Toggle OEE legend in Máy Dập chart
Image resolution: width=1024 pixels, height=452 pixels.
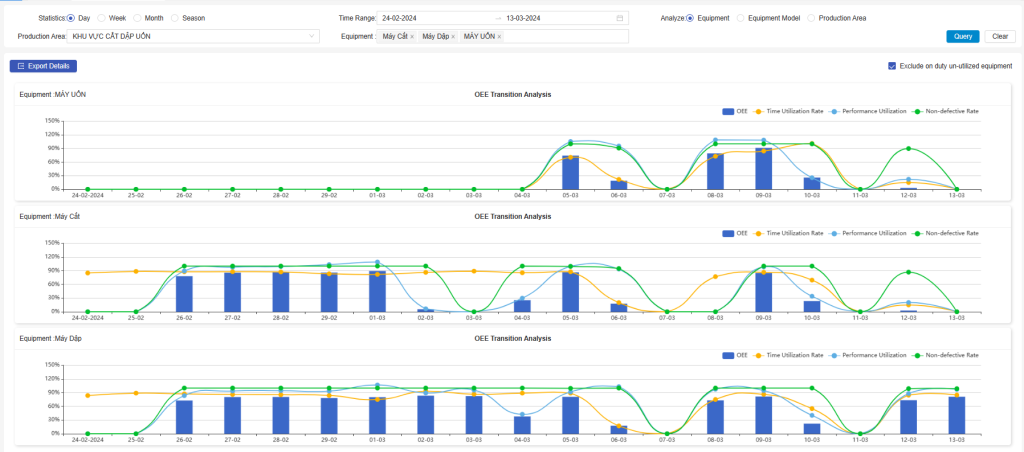point(735,355)
